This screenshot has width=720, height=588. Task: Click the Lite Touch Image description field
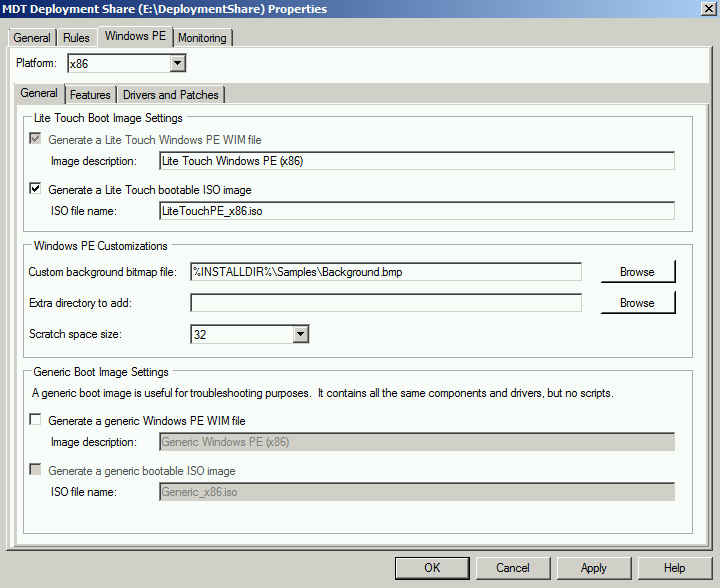(x=416, y=161)
